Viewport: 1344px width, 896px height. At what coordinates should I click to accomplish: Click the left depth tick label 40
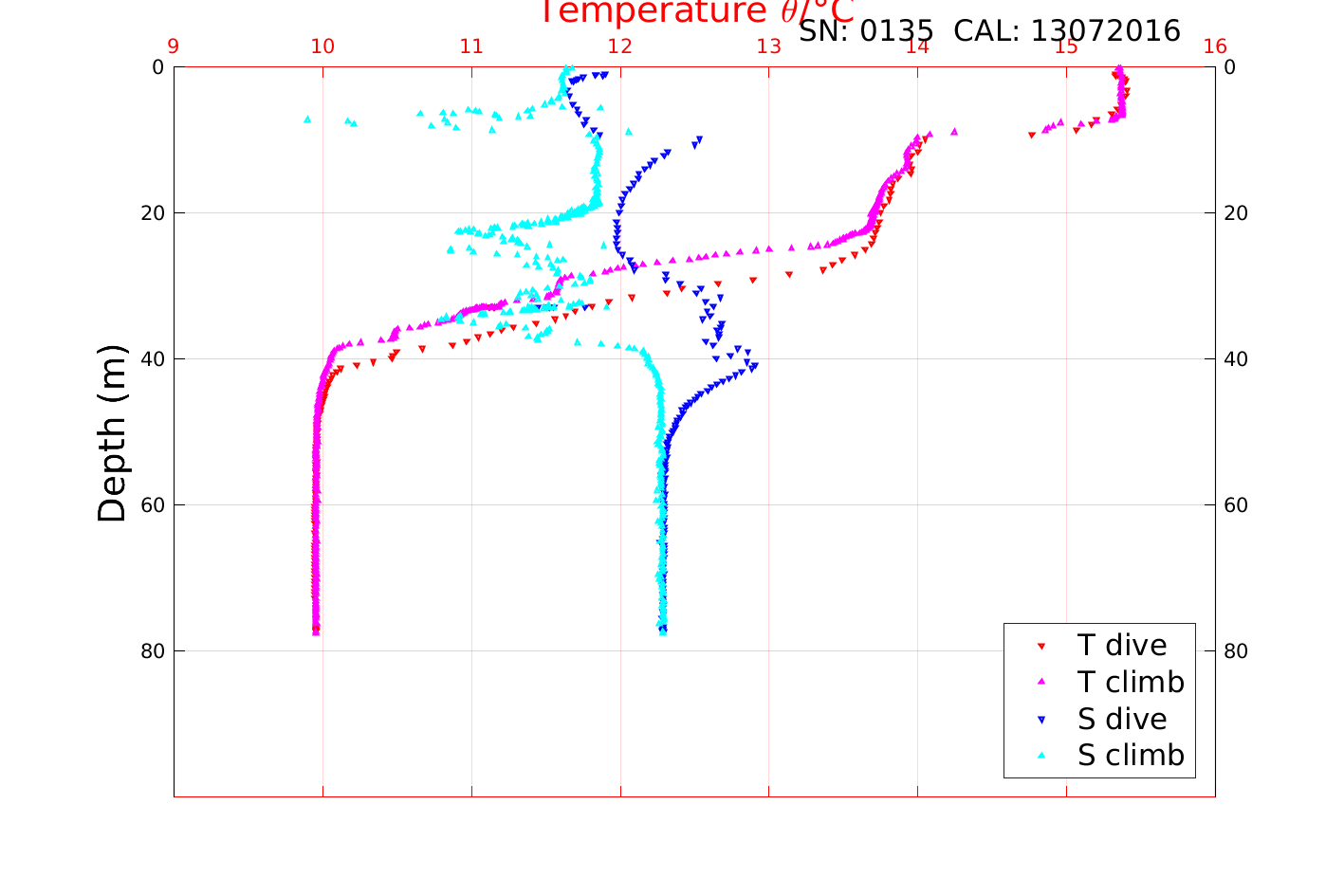pos(153,359)
